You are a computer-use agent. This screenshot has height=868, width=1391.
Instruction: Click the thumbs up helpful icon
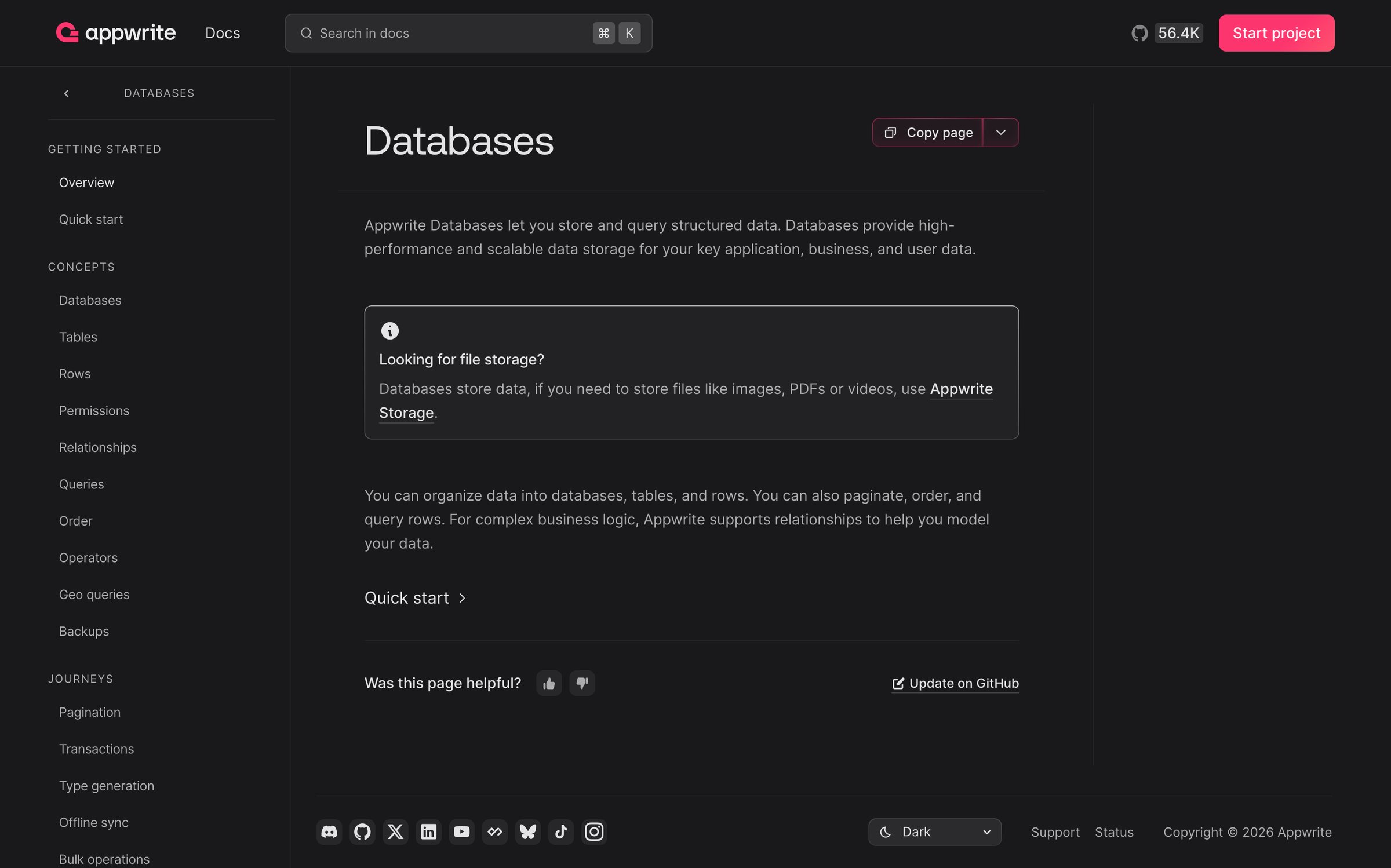tap(549, 683)
